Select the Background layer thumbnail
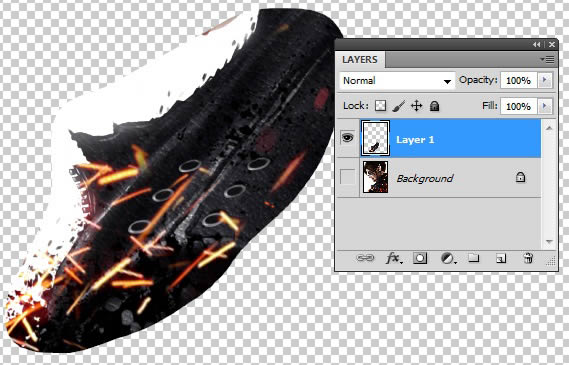The width and height of the screenshot is (569, 365). click(375, 177)
